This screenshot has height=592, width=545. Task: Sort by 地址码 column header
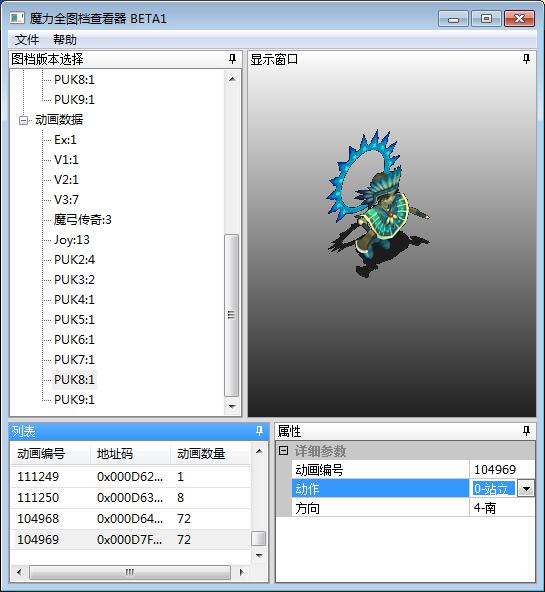130,453
